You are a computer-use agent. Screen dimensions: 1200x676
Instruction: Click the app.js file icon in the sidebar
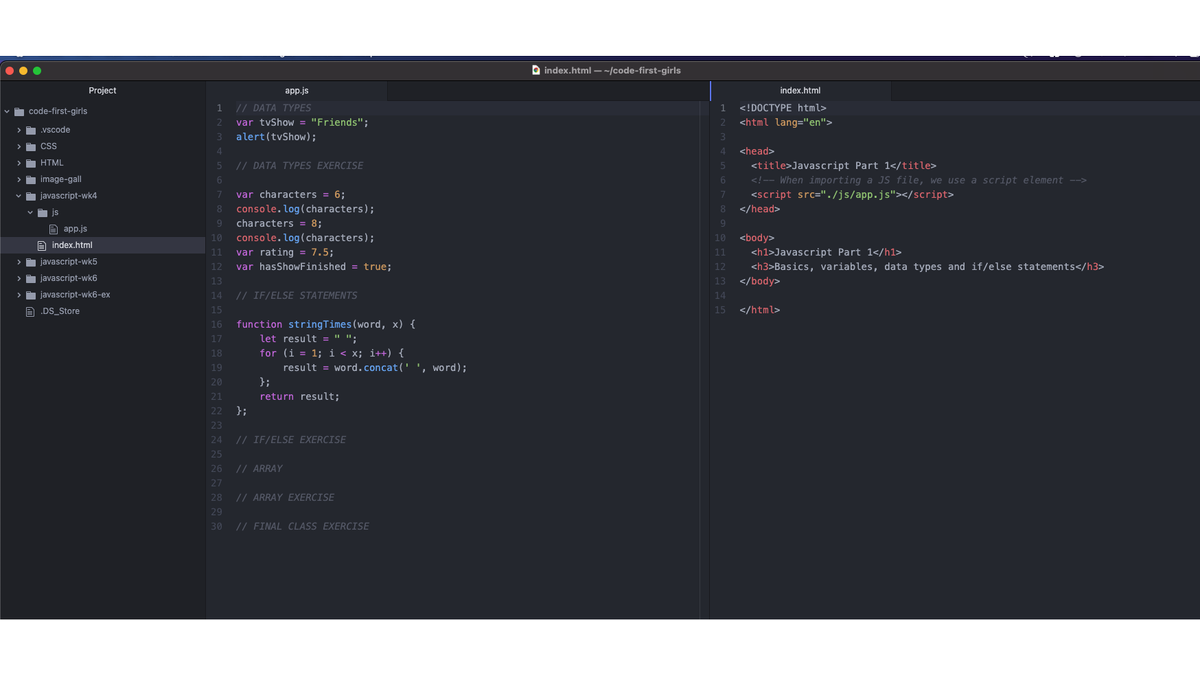(53, 228)
